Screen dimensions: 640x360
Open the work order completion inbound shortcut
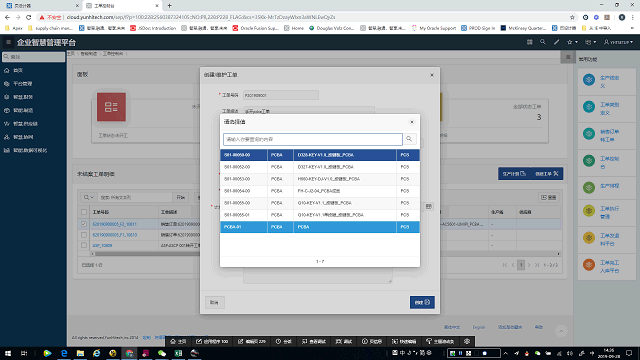(607, 266)
